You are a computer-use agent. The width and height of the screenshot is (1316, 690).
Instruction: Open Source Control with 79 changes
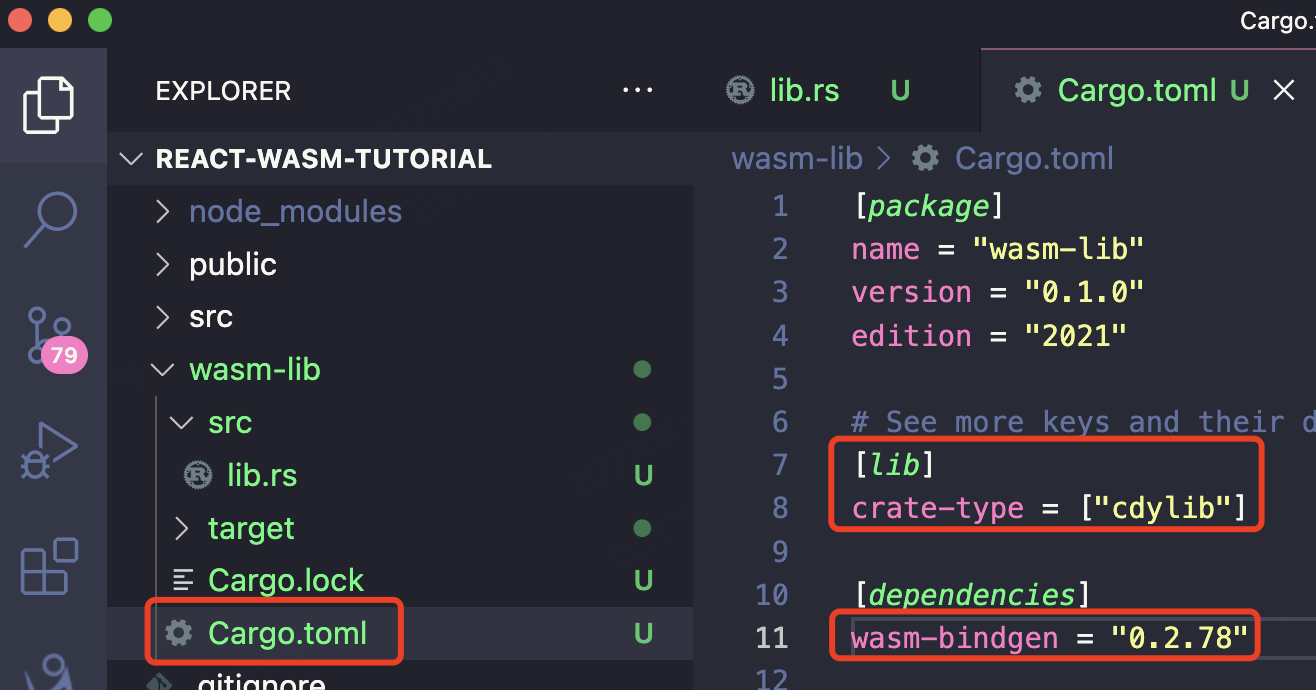pyautogui.click(x=49, y=333)
